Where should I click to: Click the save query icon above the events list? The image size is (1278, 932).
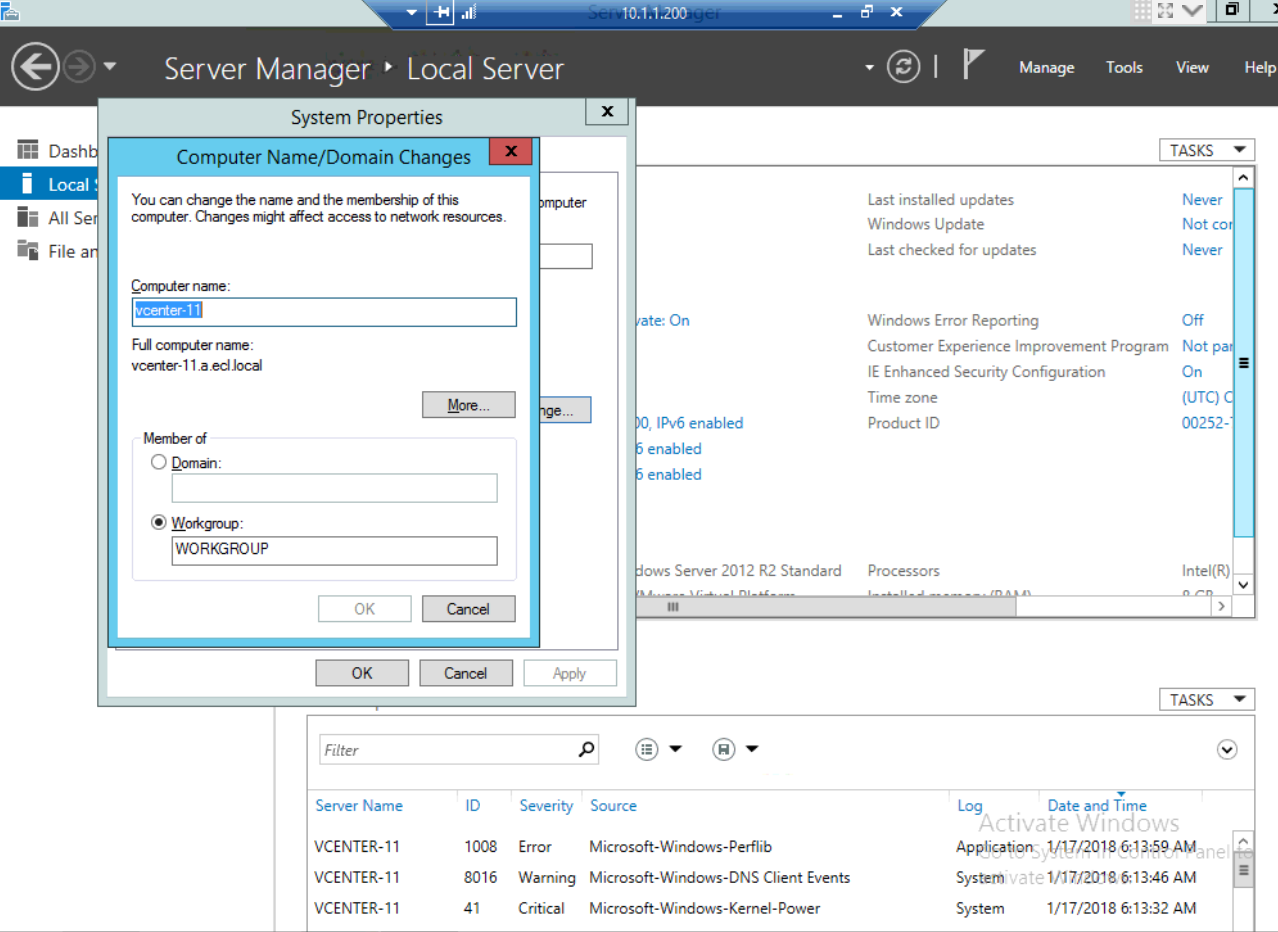(723, 749)
